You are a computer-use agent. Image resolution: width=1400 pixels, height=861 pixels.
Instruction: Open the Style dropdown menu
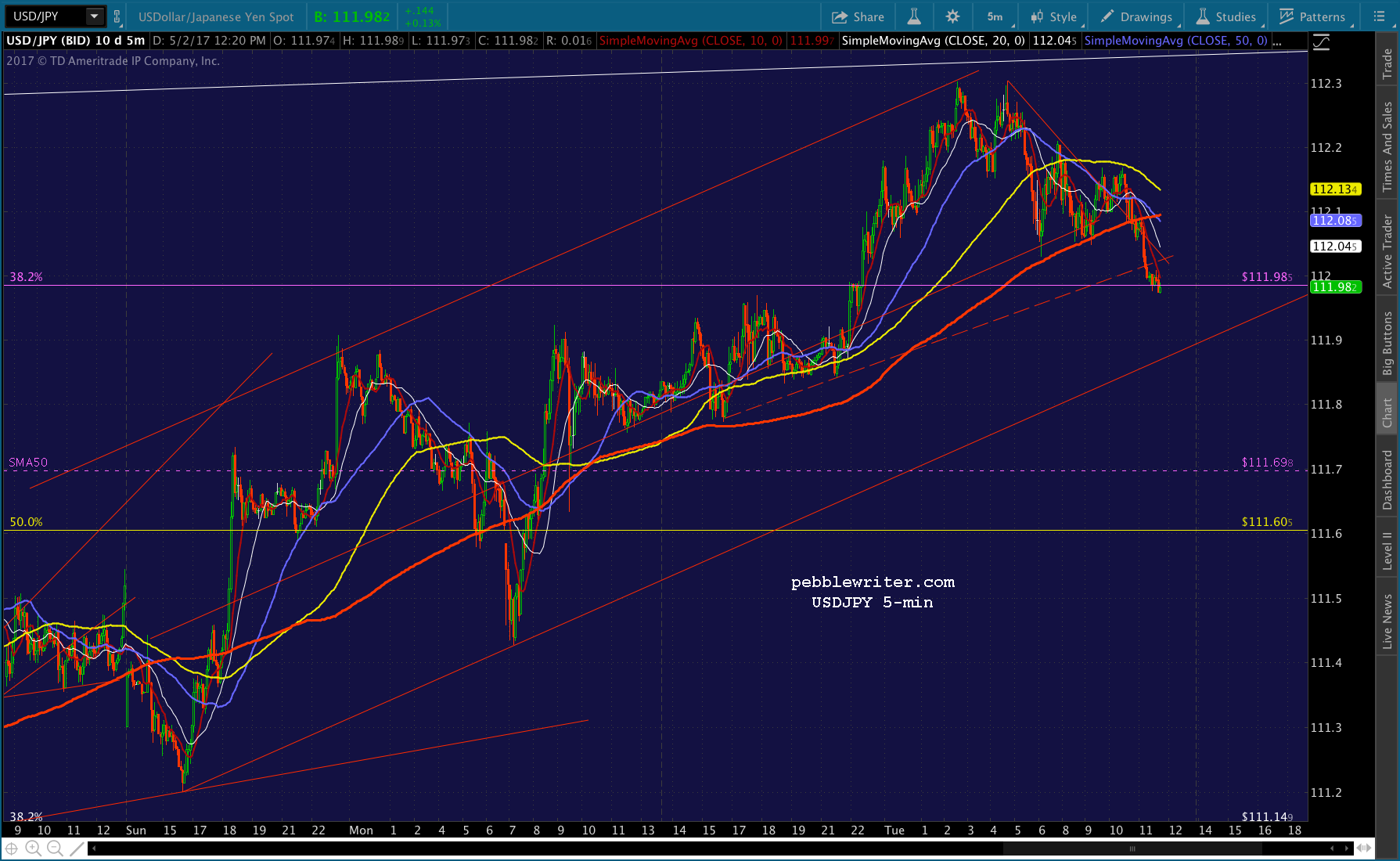pos(1056,16)
